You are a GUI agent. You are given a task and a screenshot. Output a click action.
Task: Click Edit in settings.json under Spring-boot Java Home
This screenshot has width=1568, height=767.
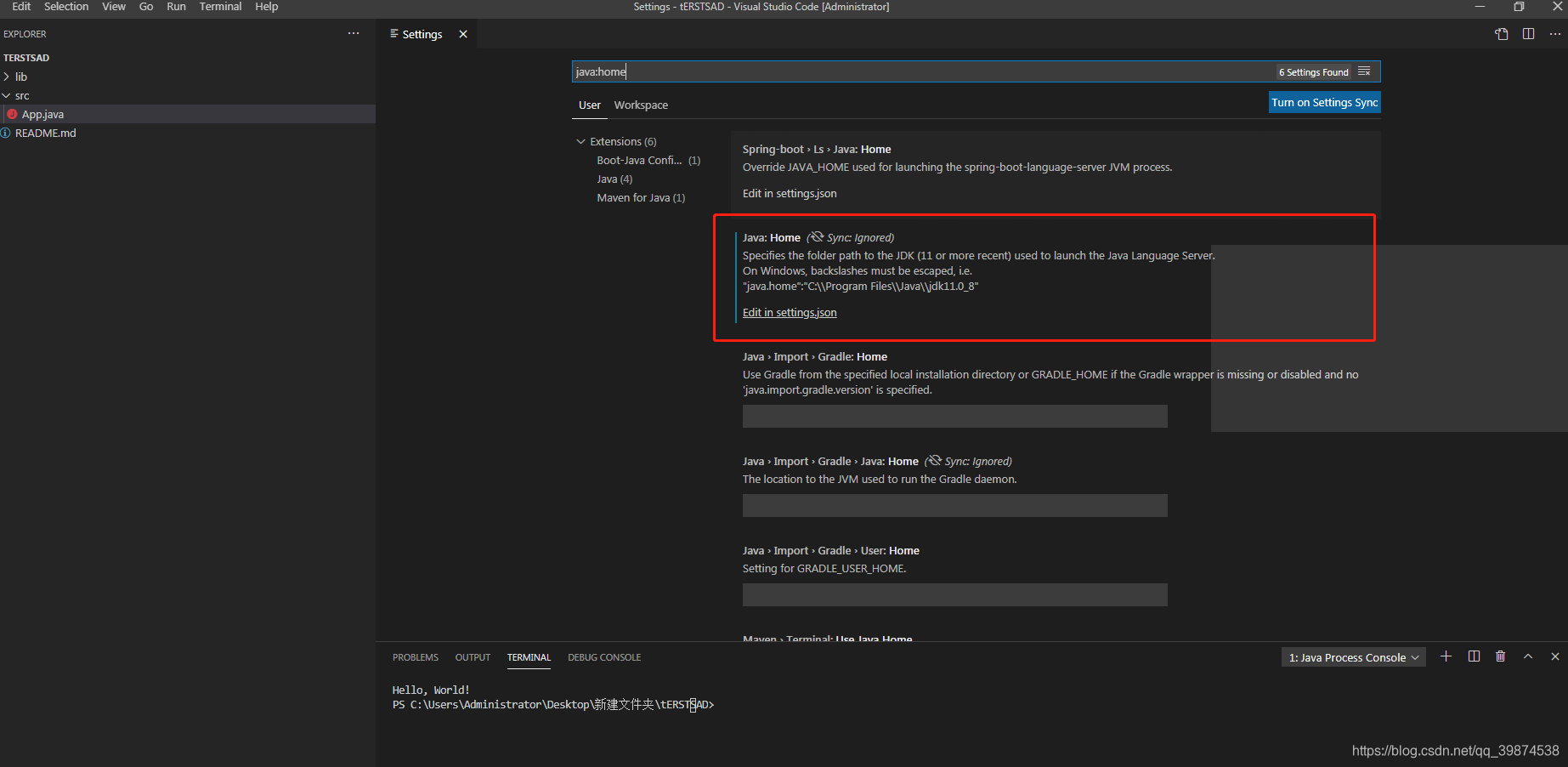(x=790, y=194)
